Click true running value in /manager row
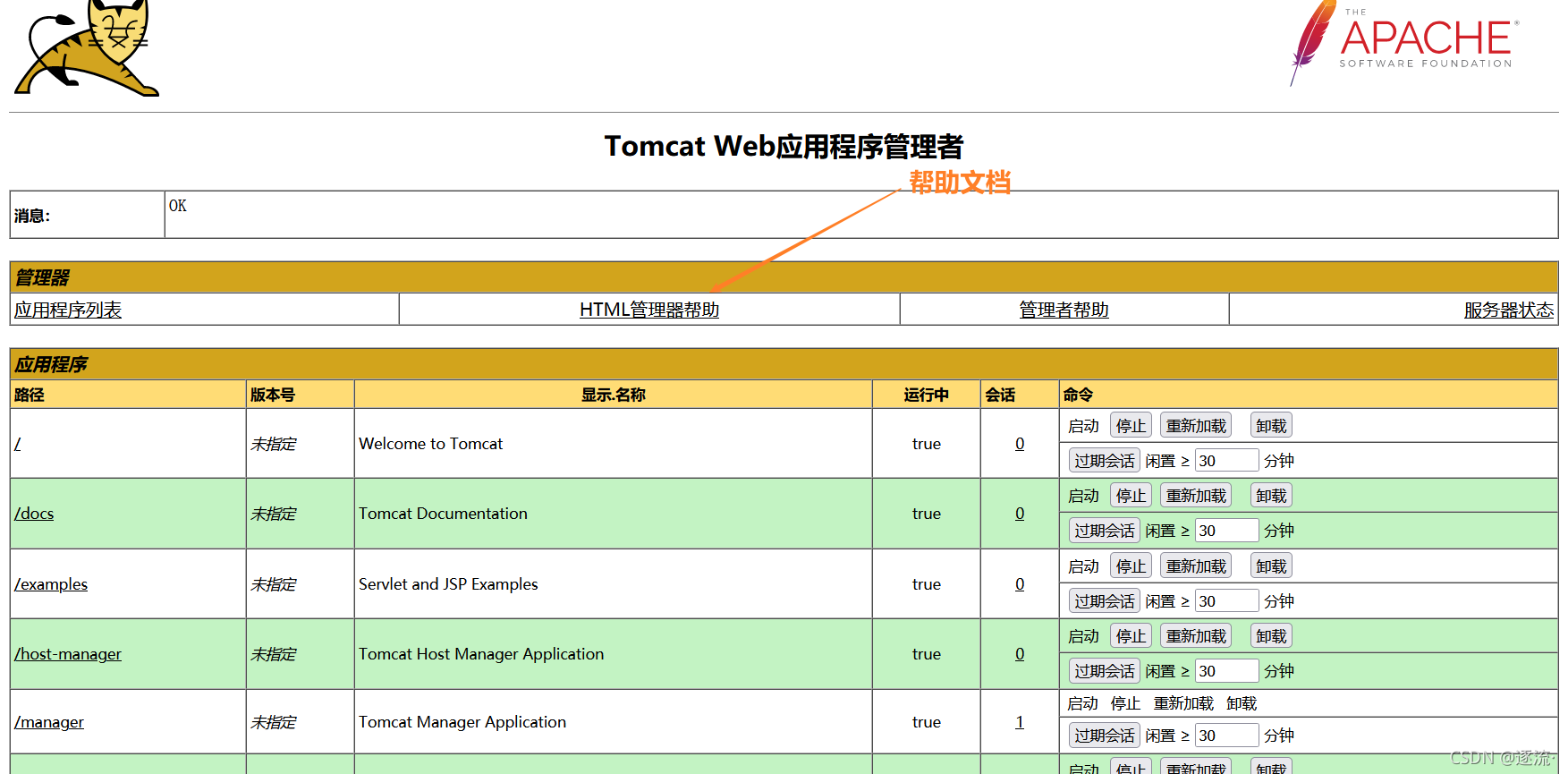The width and height of the screenshot is (1568, 774). coord(927,722)
